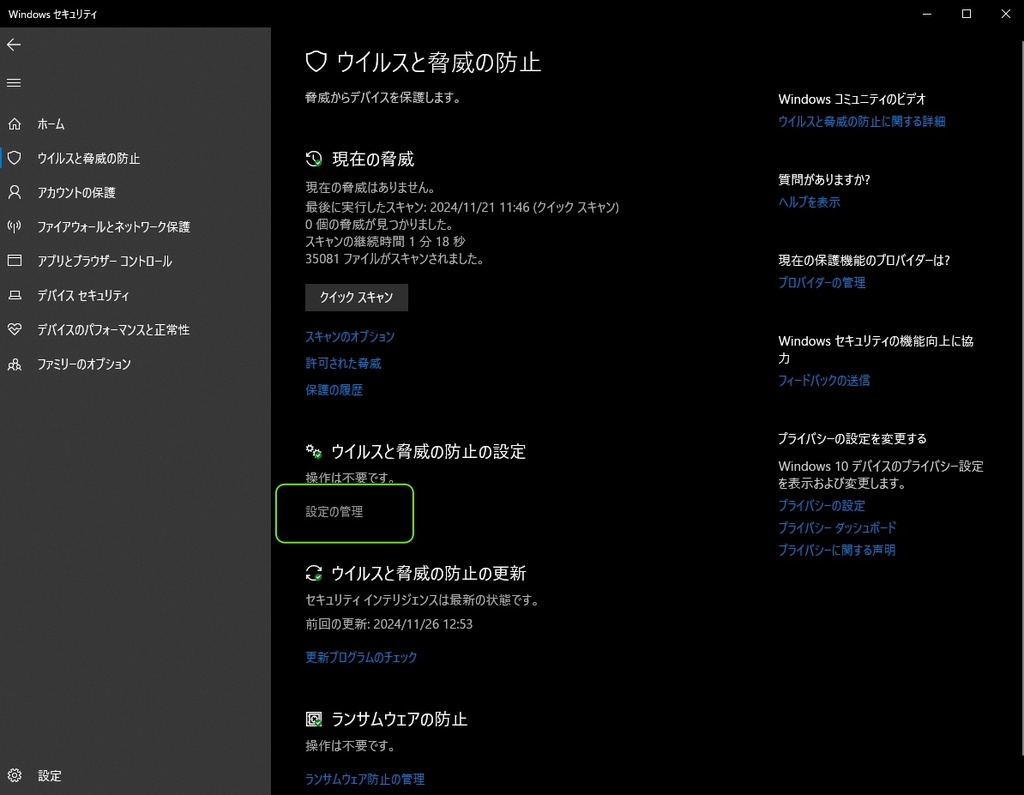Minimize the Windows セキュリティ window
Viewport: 1024px width, 795px height.
tap(927, 14)
